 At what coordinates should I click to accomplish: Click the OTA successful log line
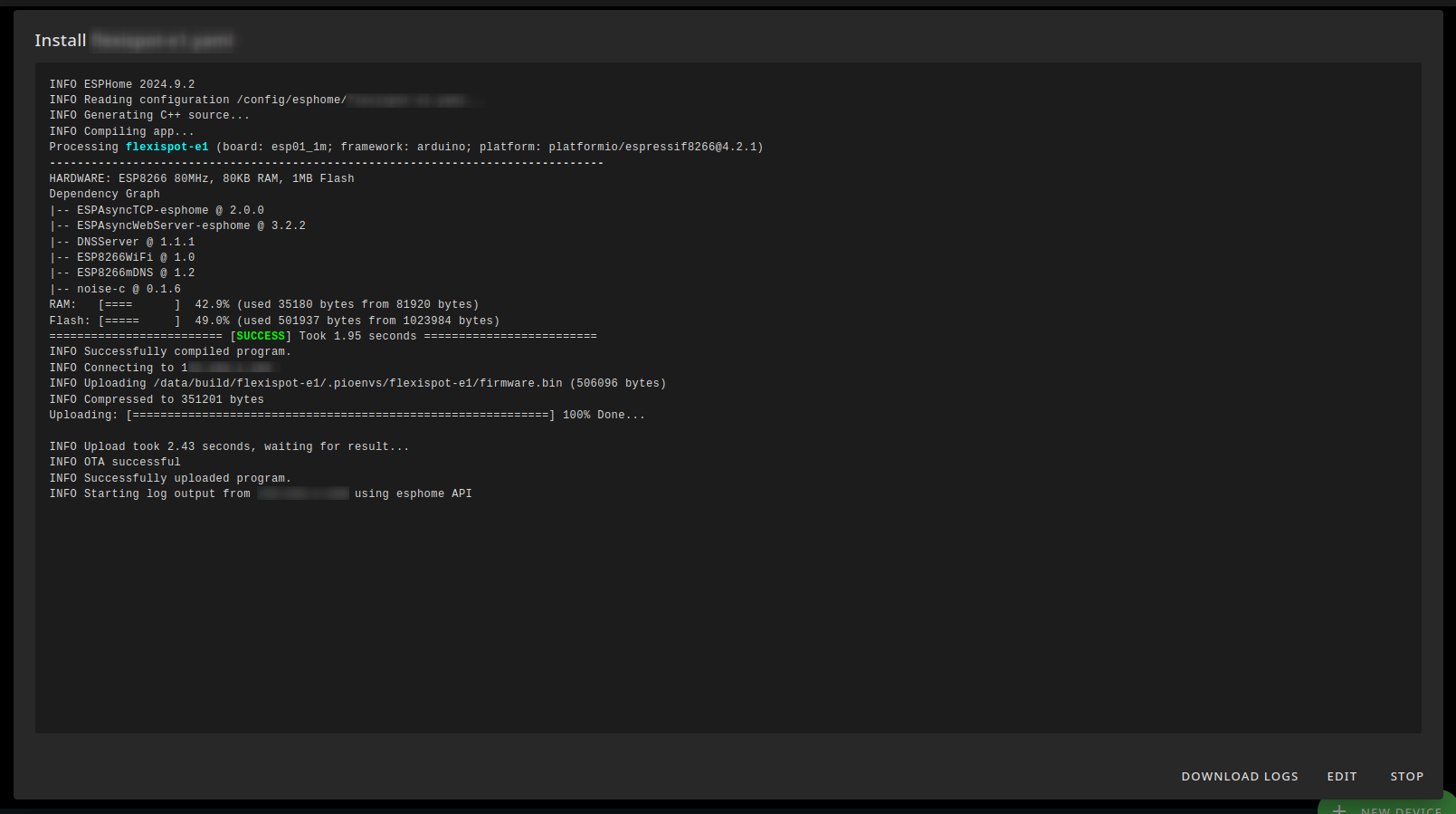point(115,462)
